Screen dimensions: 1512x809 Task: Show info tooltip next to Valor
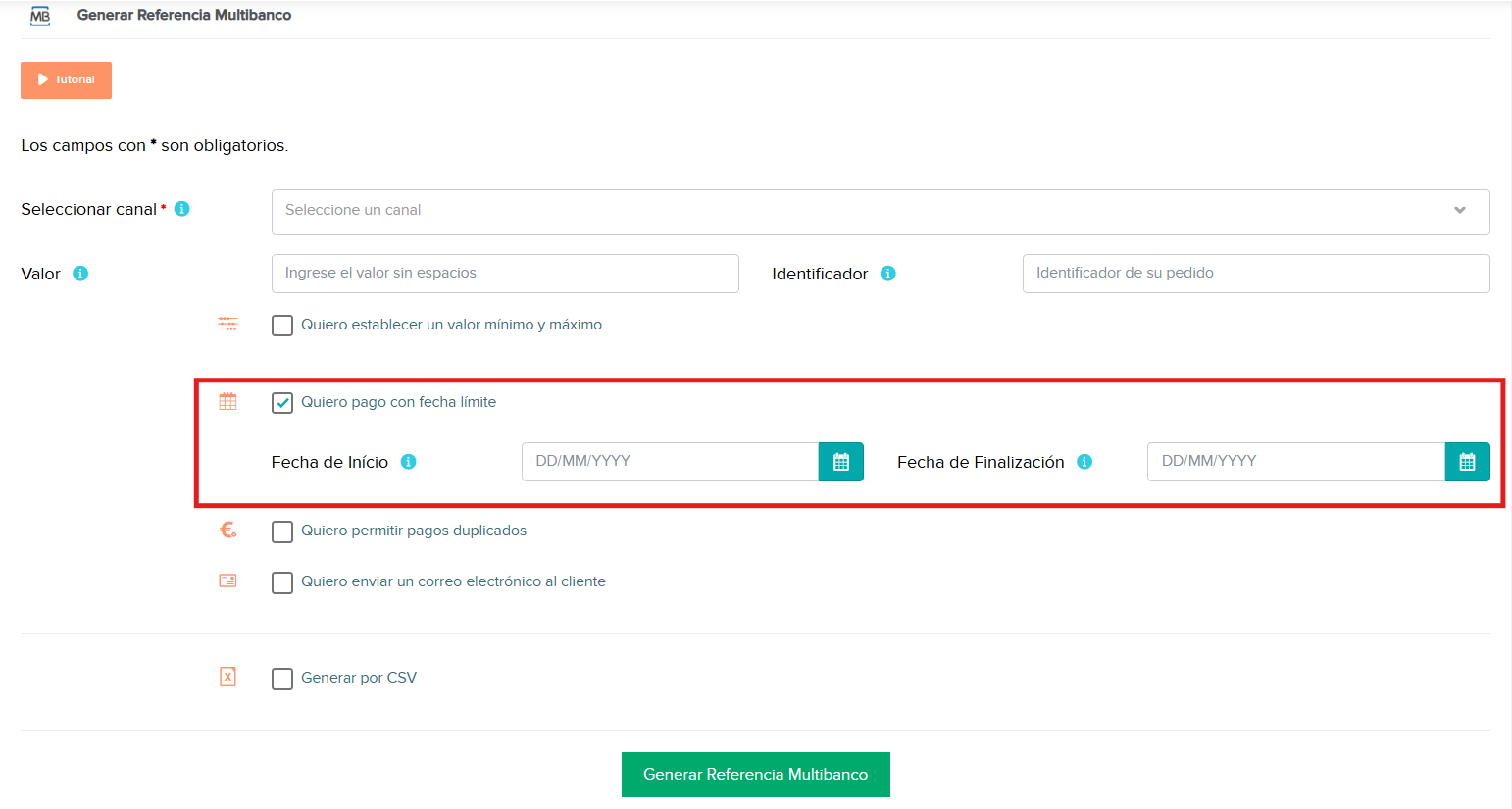[80, 274]
